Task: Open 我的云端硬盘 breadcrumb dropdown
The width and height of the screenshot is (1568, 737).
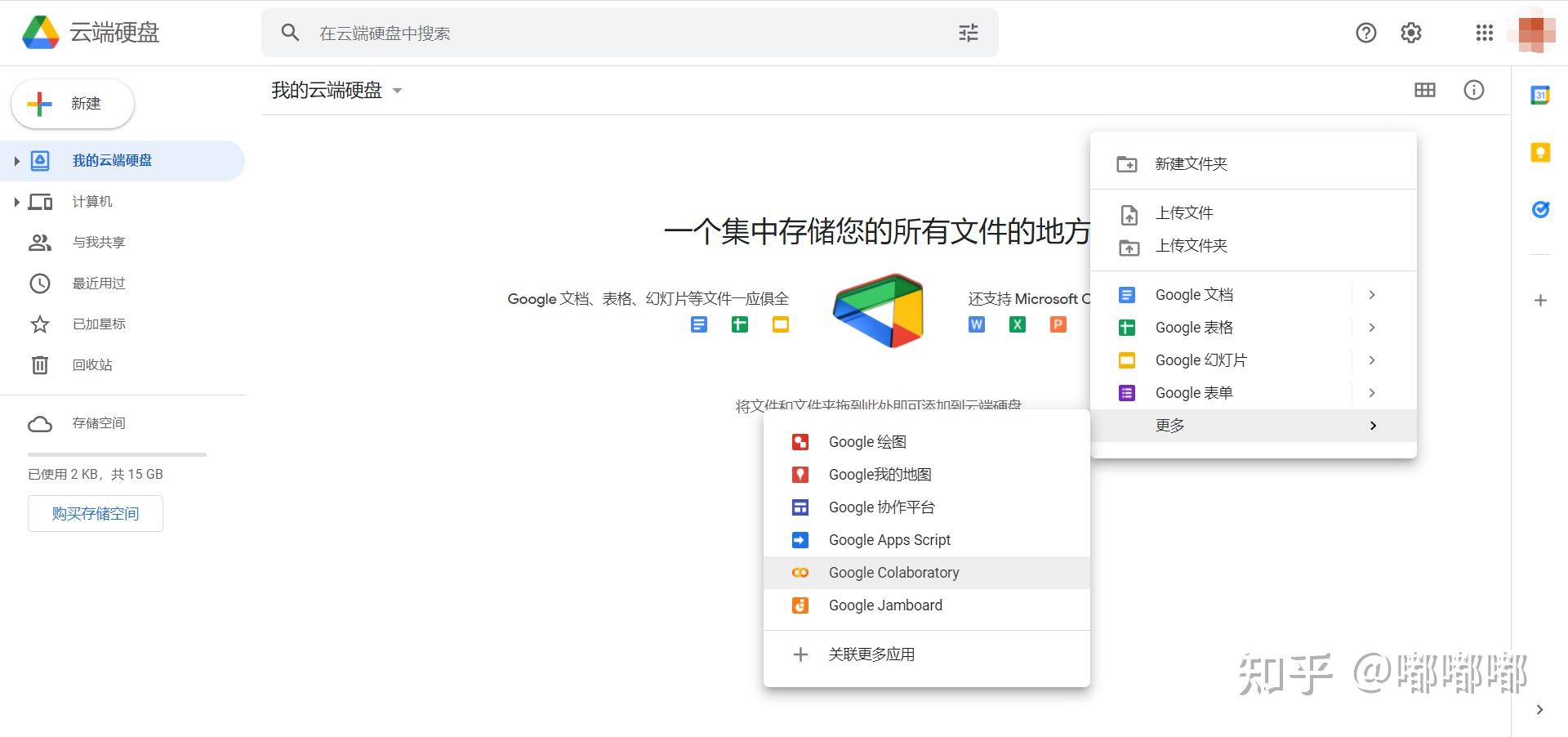Action: [x=337, y=90]
